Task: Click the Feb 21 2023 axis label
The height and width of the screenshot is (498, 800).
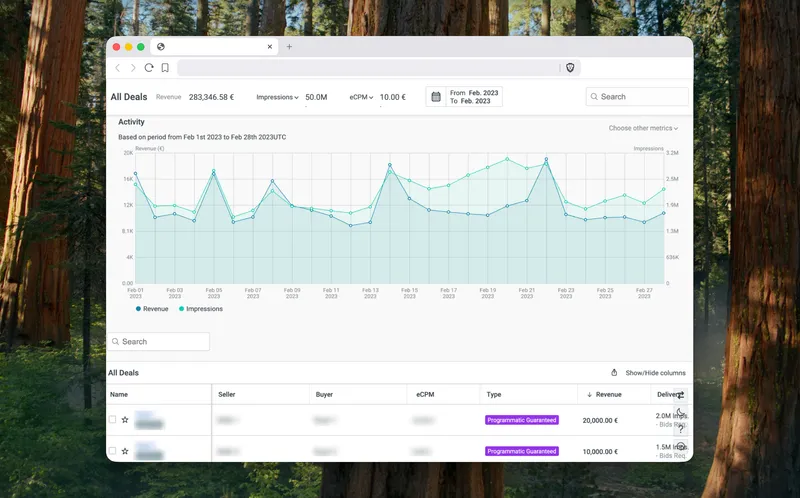Action: tap(527, 293)
